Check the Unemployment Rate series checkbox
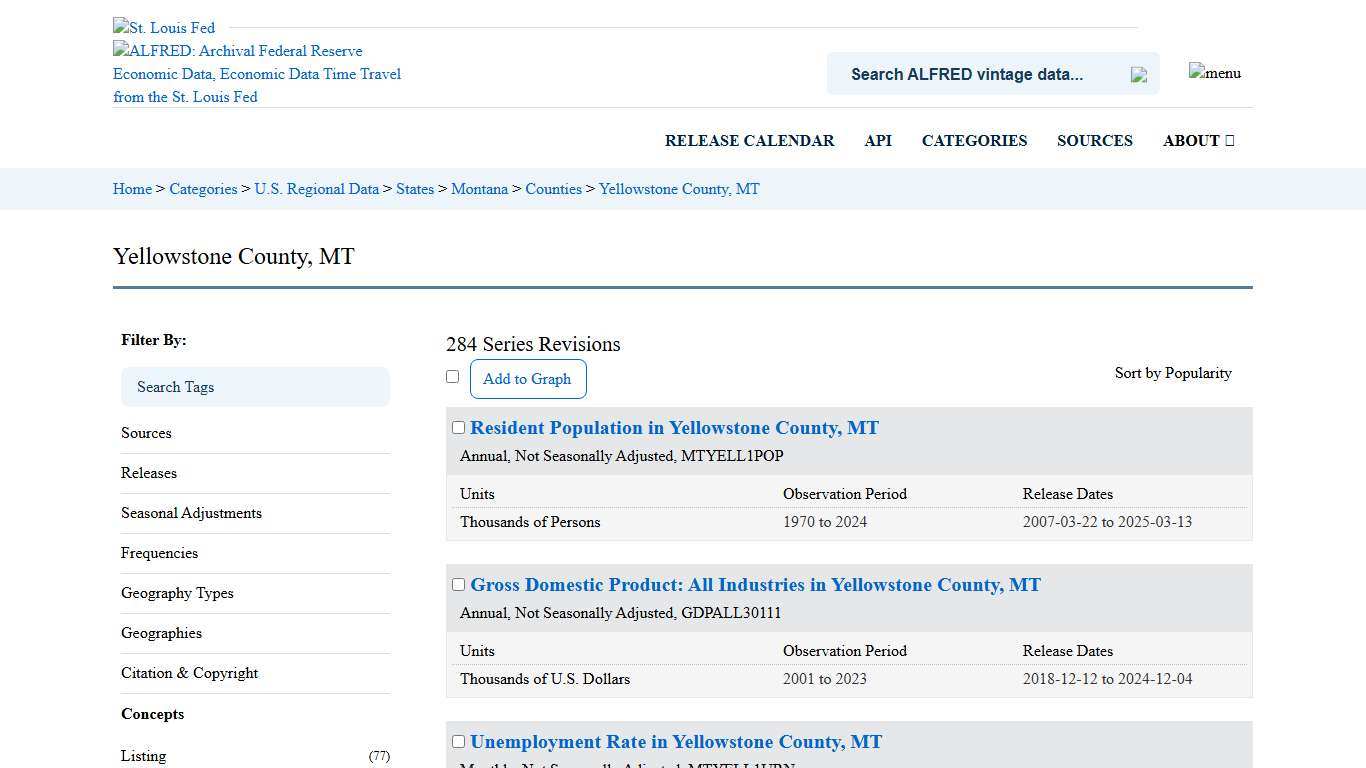The height and width of the screenshot is (768, 1366). 458,741
